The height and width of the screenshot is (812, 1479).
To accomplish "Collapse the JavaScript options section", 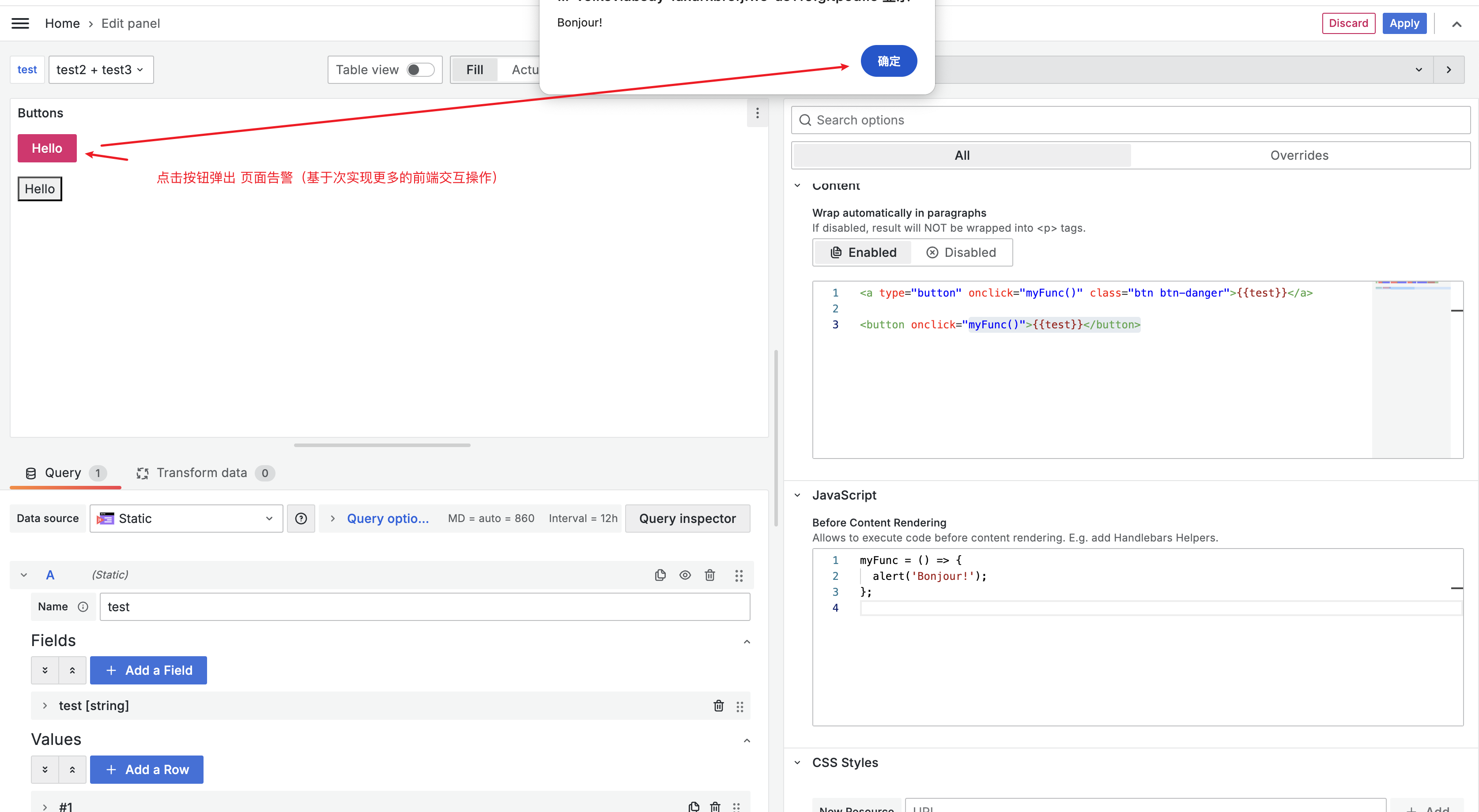I will (797, 495).
